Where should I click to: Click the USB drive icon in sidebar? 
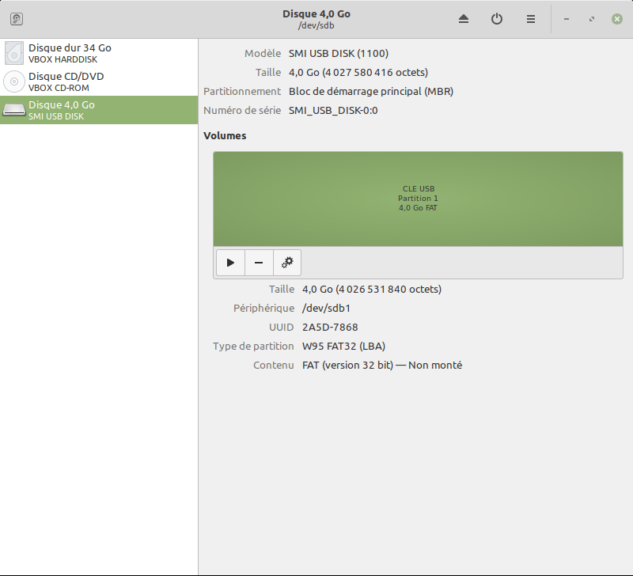[14, 110]
